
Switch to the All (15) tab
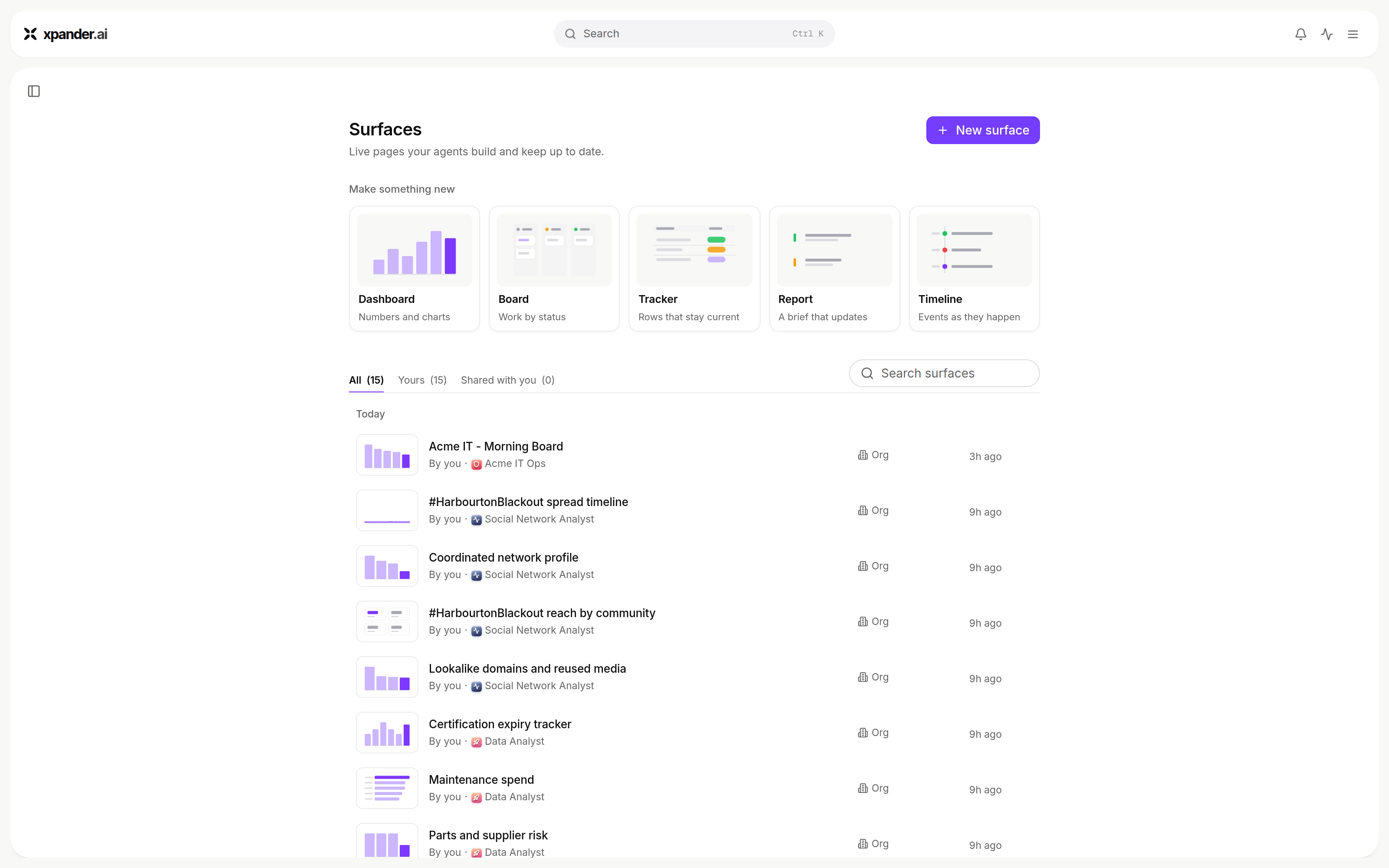(366, 380)
